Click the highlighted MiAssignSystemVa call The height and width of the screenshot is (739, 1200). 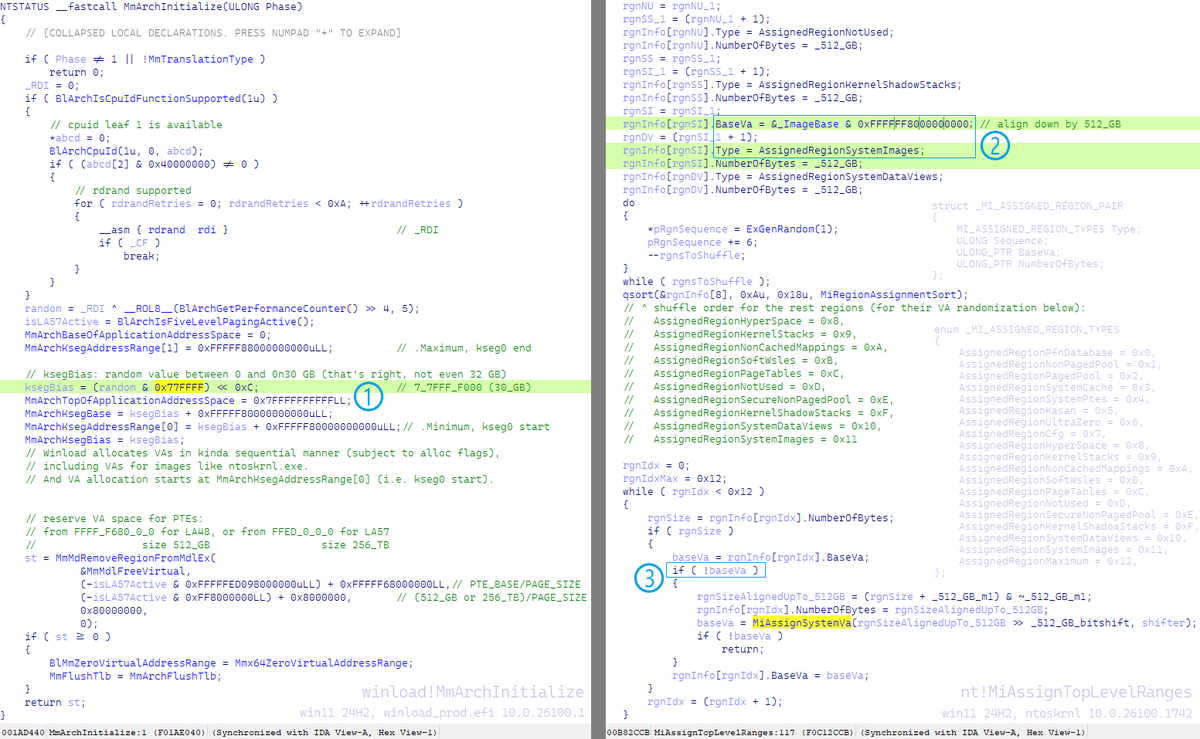[801, 622]
